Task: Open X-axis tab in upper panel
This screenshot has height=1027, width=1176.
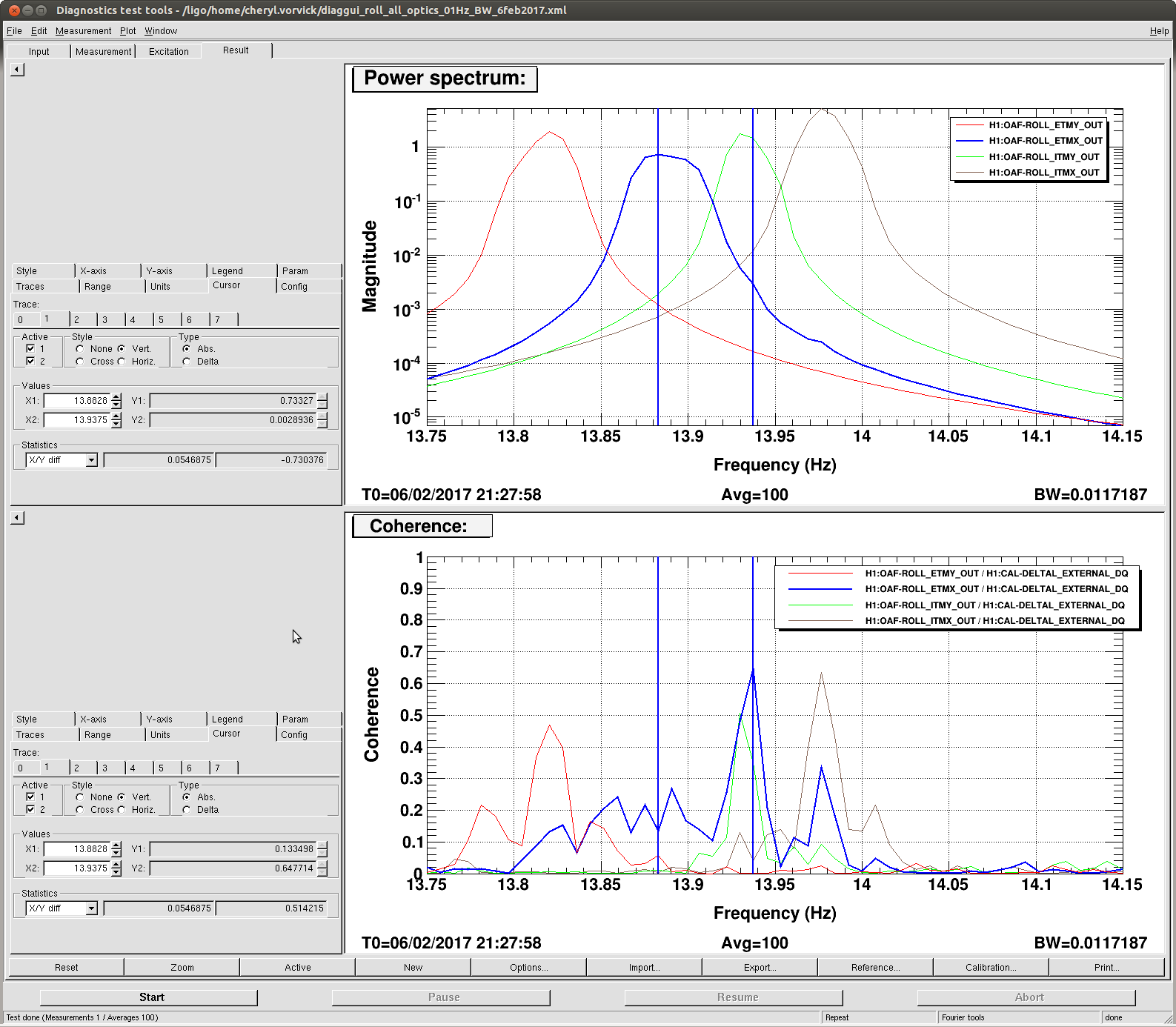Action: 107,271
